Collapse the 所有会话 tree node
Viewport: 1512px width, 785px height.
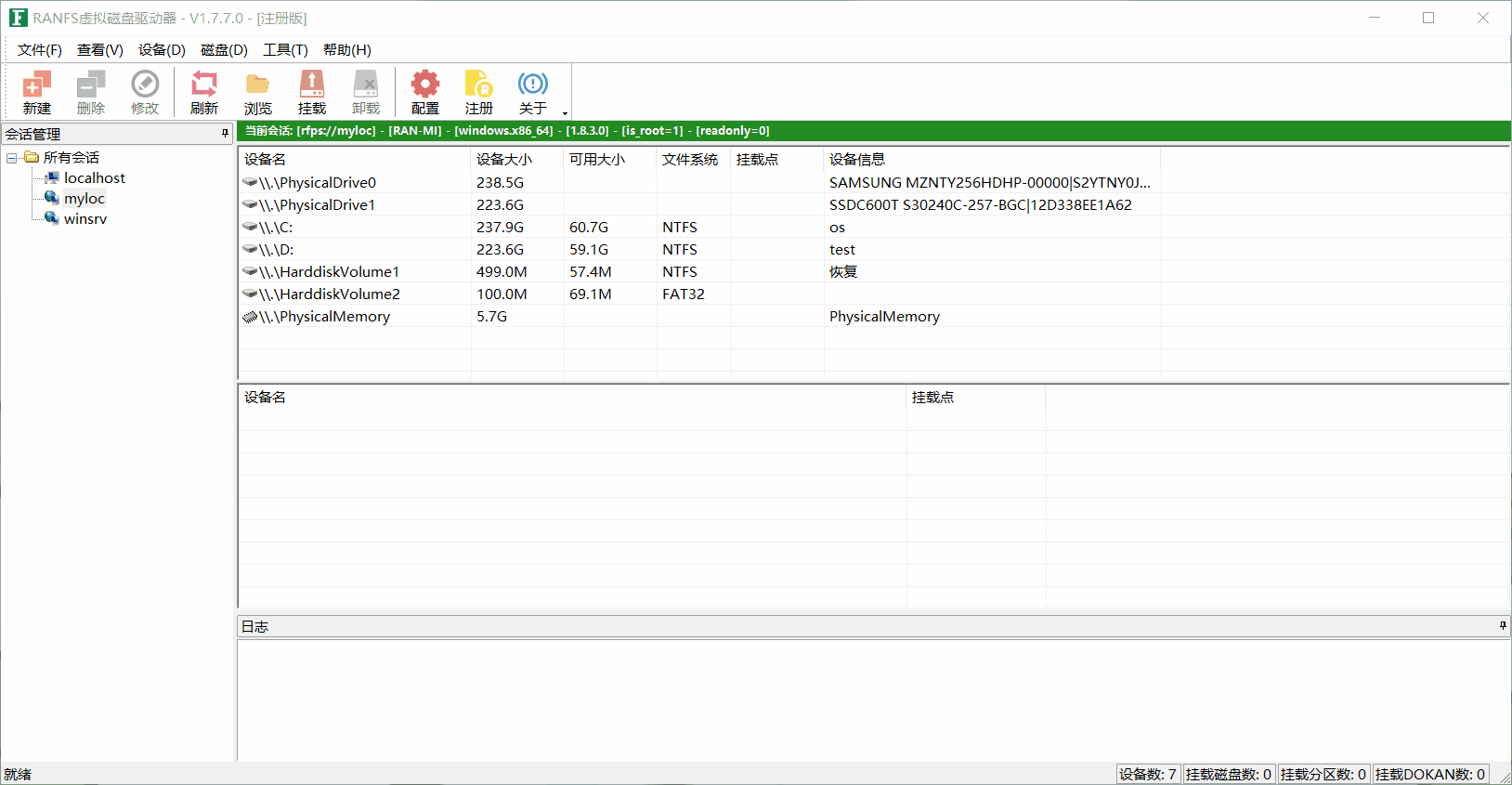coord(12,158)
